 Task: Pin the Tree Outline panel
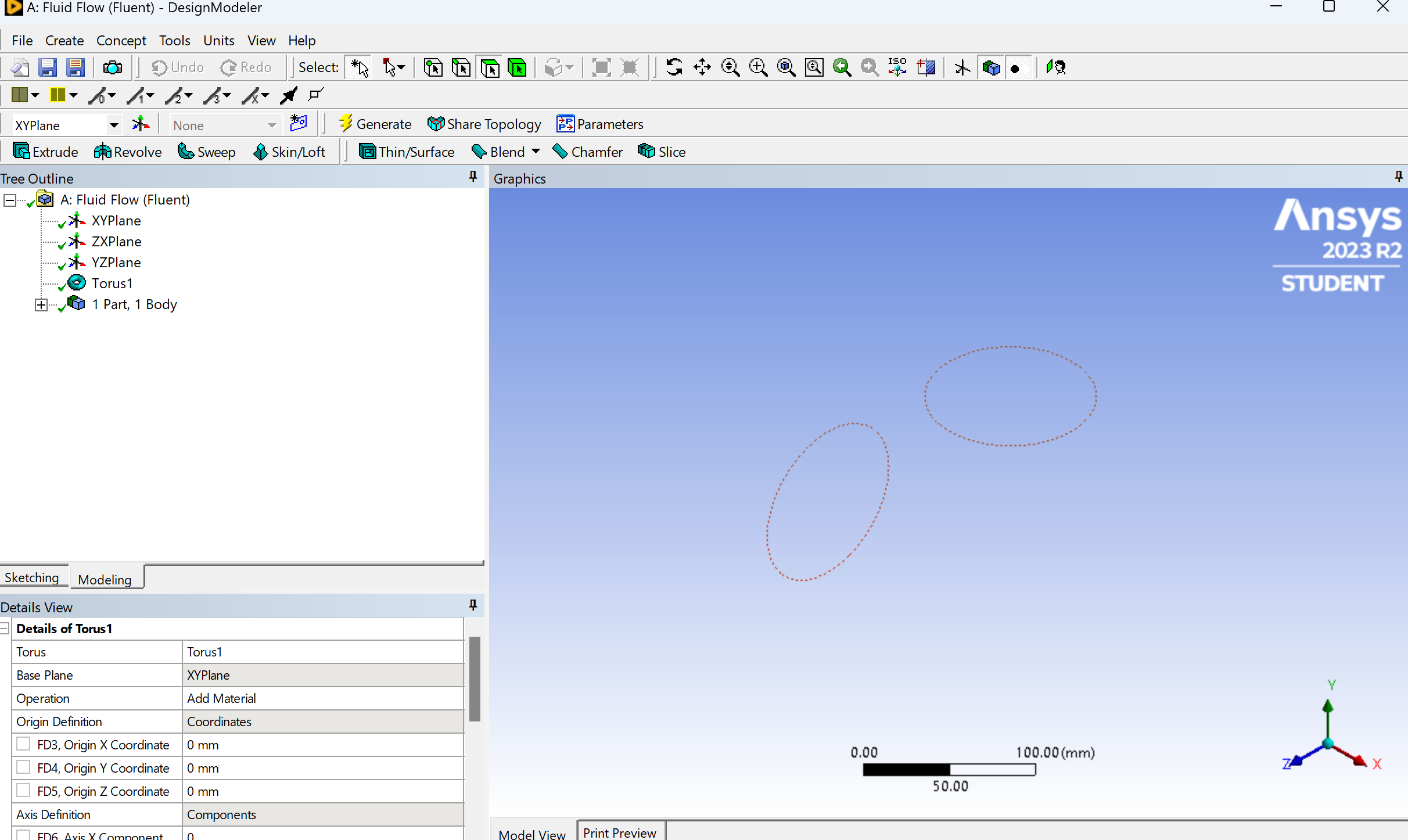pyautogui.click(x=473, y=177)
